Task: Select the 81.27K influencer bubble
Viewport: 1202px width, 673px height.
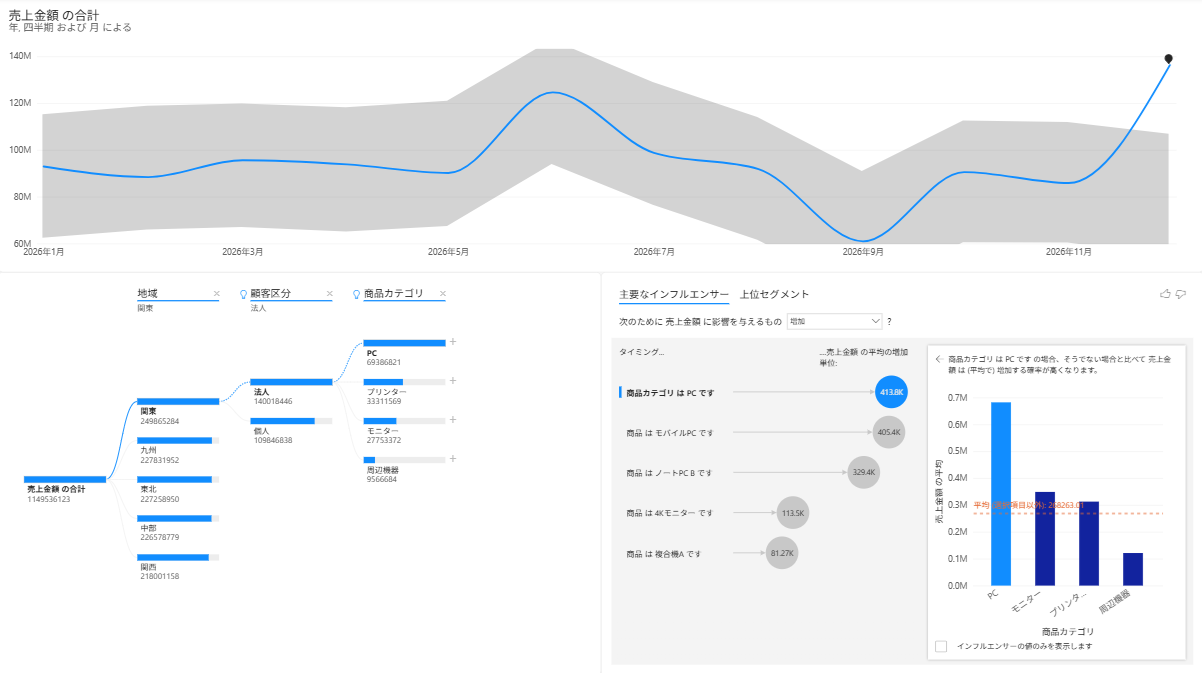Action: pyautogui.click(x=782, y=552)
